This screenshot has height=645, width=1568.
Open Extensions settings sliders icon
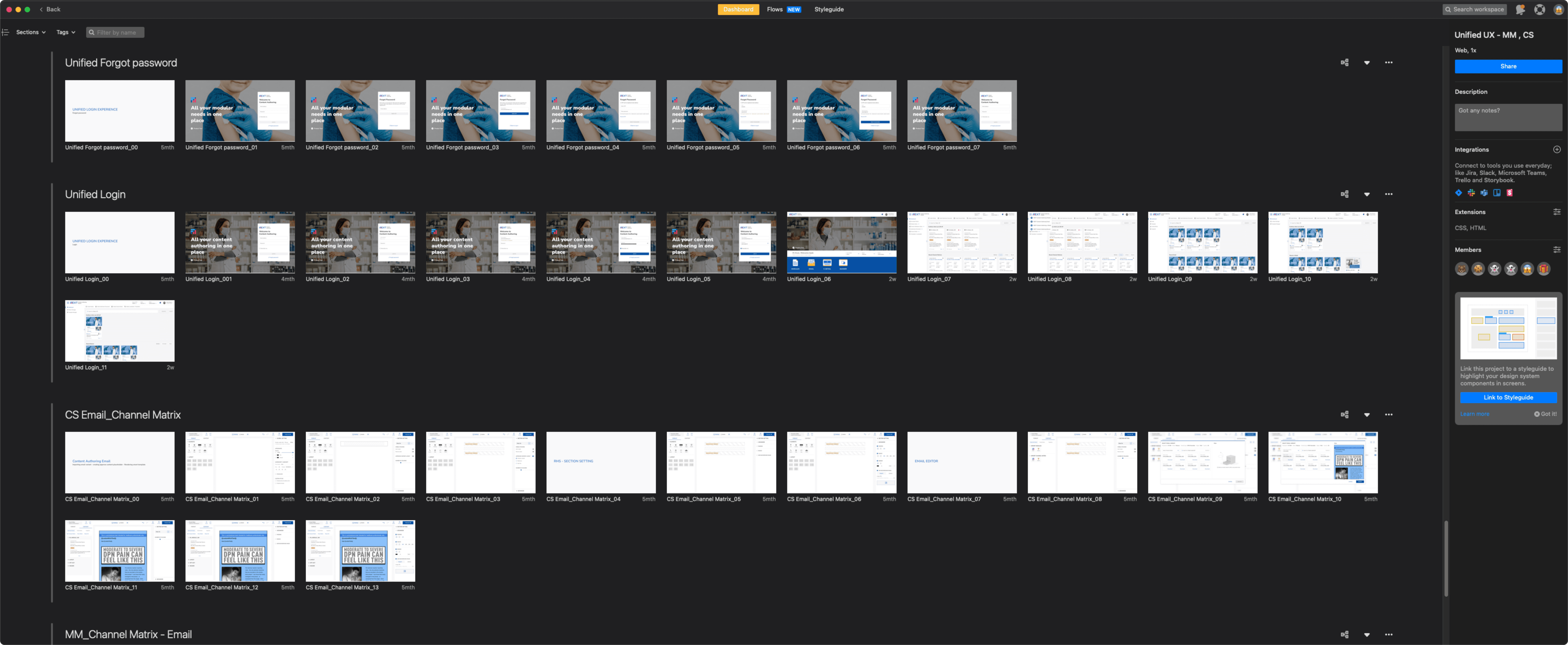[x=1556, y=212]
